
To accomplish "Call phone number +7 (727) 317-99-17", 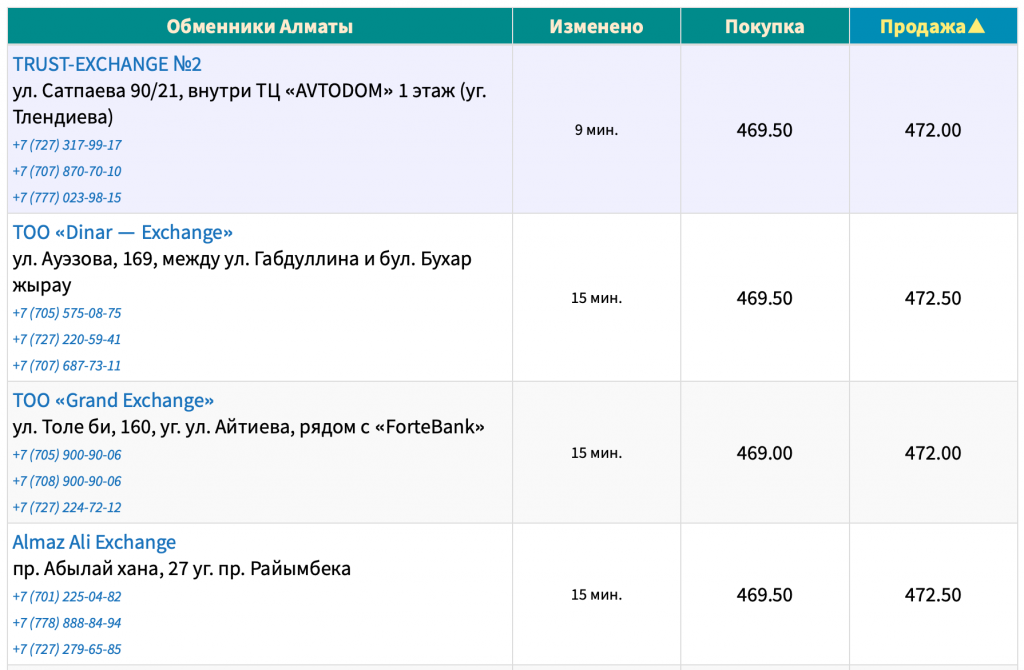I will point(67,145).
